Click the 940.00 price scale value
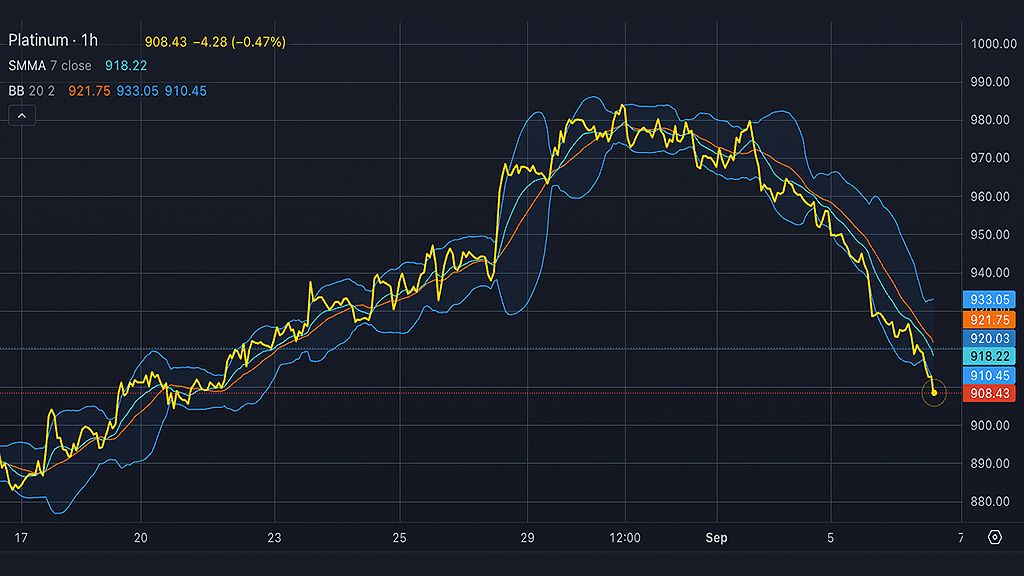The height and width of the screenshot is (576, 1024). coord(990,273)
